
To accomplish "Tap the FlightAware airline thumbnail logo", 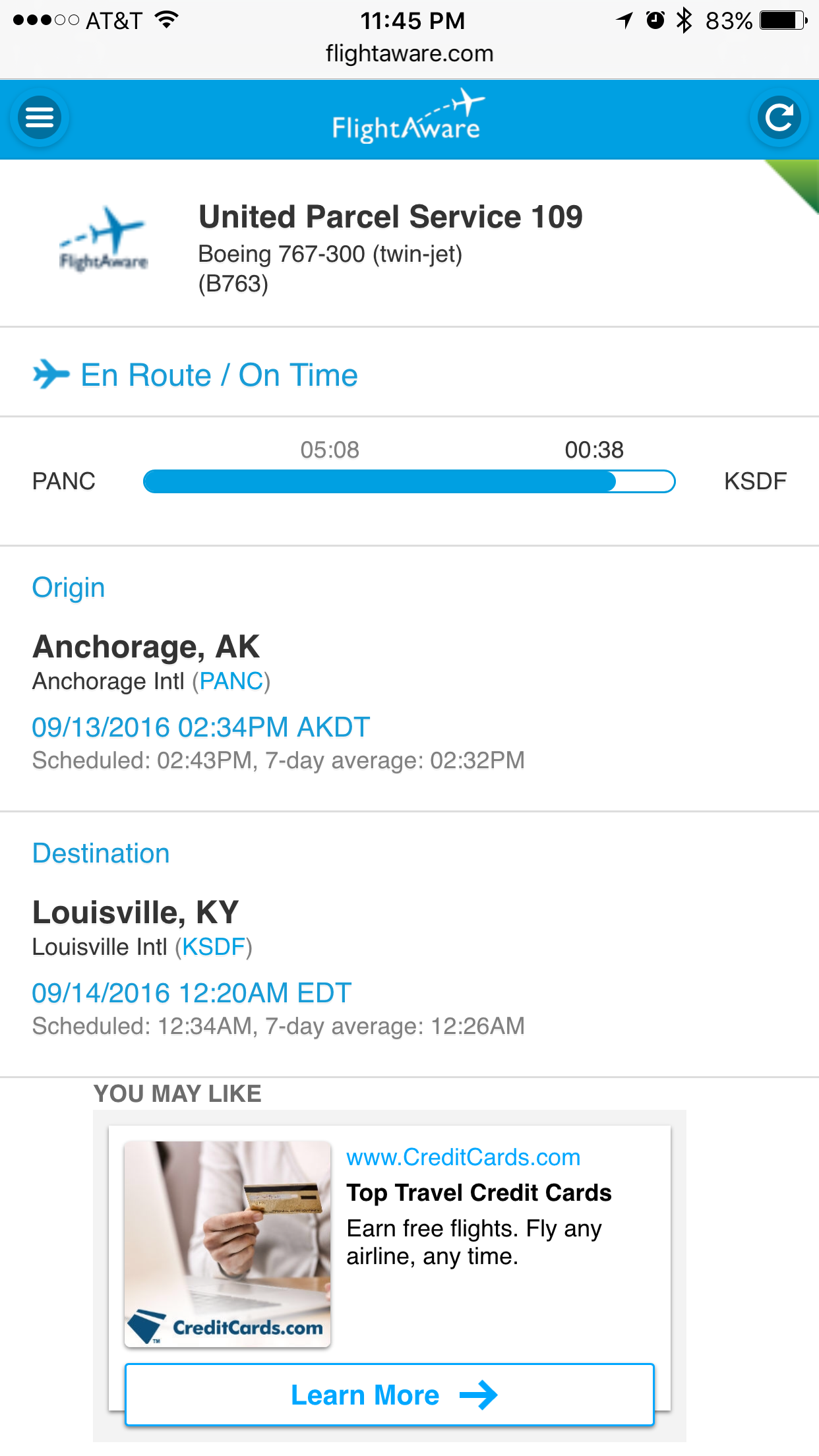I will coord(104,240).
